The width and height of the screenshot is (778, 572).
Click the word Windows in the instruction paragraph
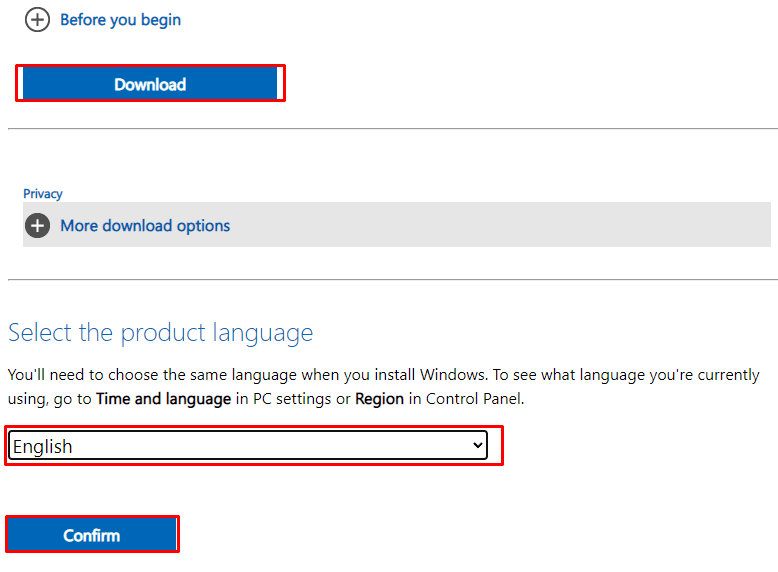tap(452, 375)
